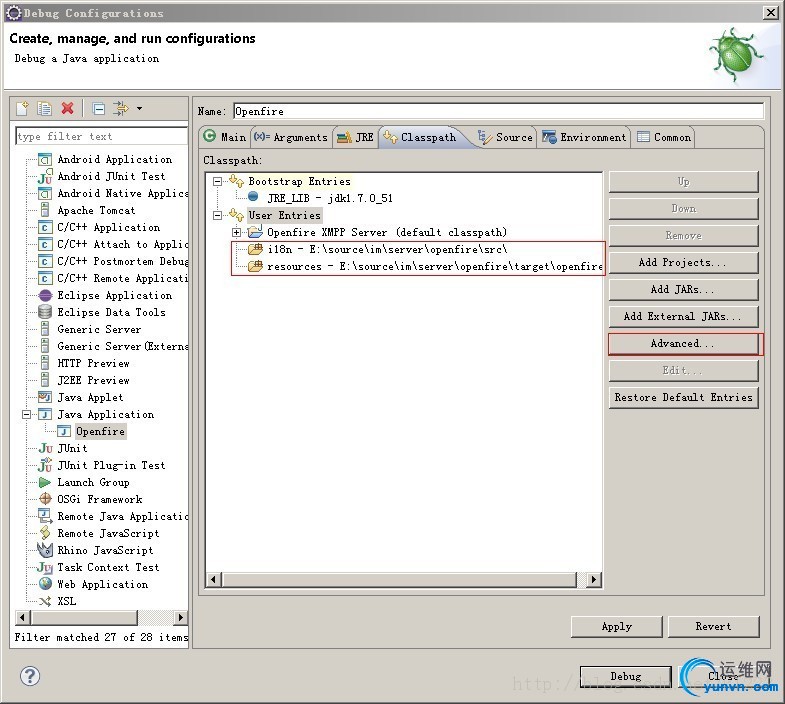
Task: Expand the Openfire XMPP Server entry
Action: [x=236, y=232]
